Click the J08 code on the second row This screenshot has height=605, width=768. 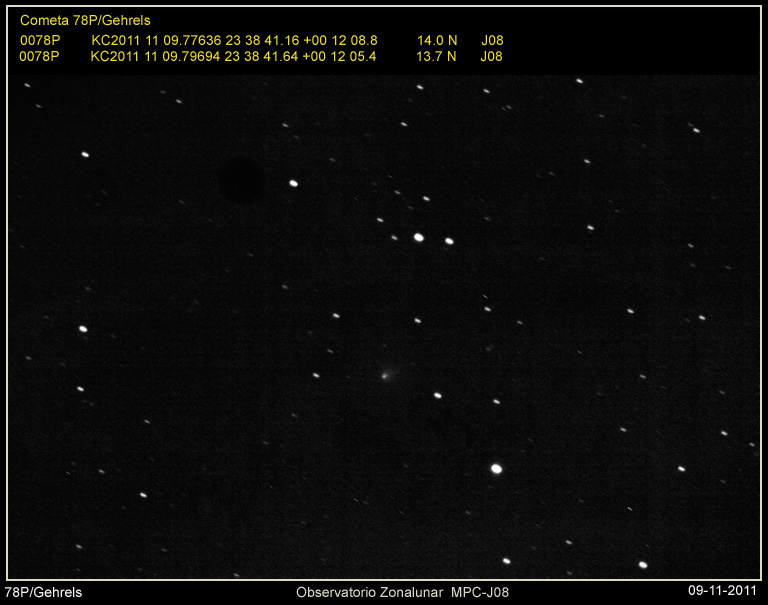492,57
